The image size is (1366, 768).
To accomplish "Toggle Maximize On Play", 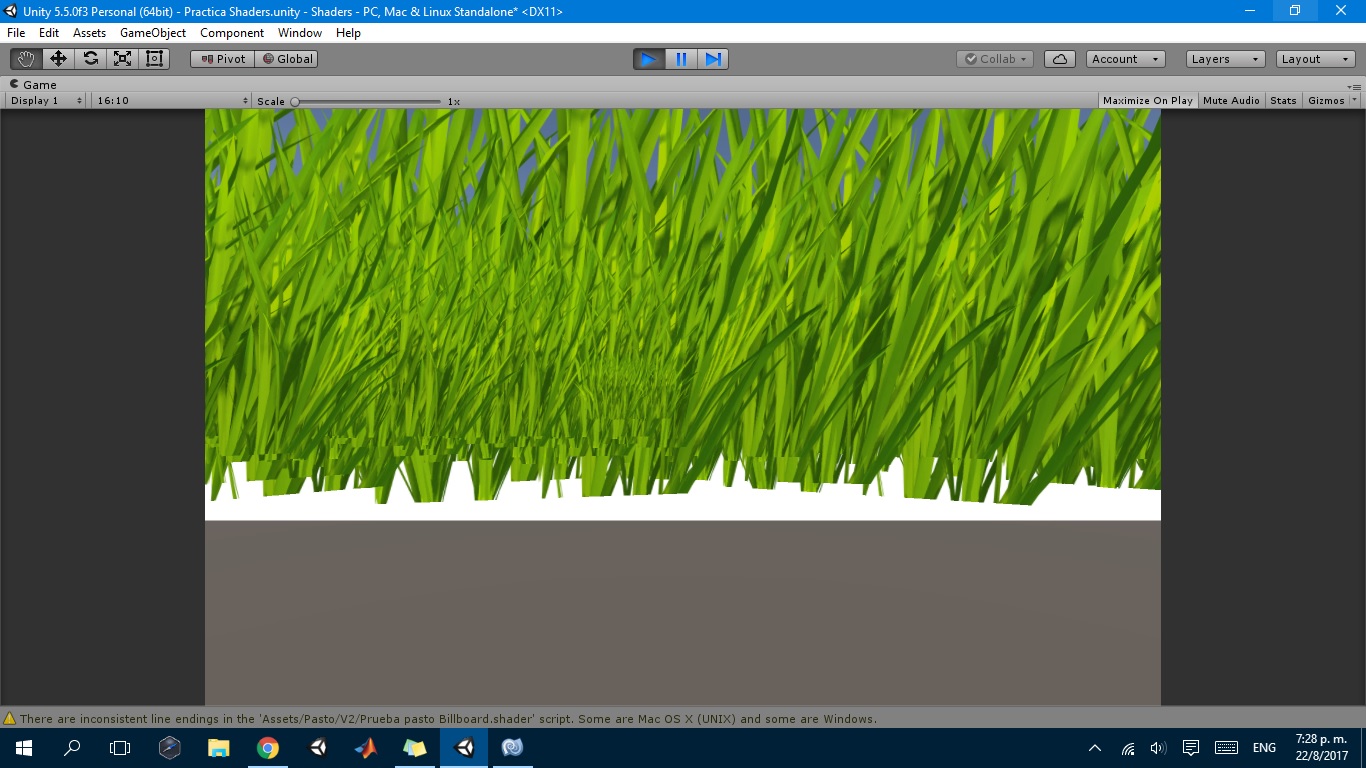I will (x=1147, y=101).
